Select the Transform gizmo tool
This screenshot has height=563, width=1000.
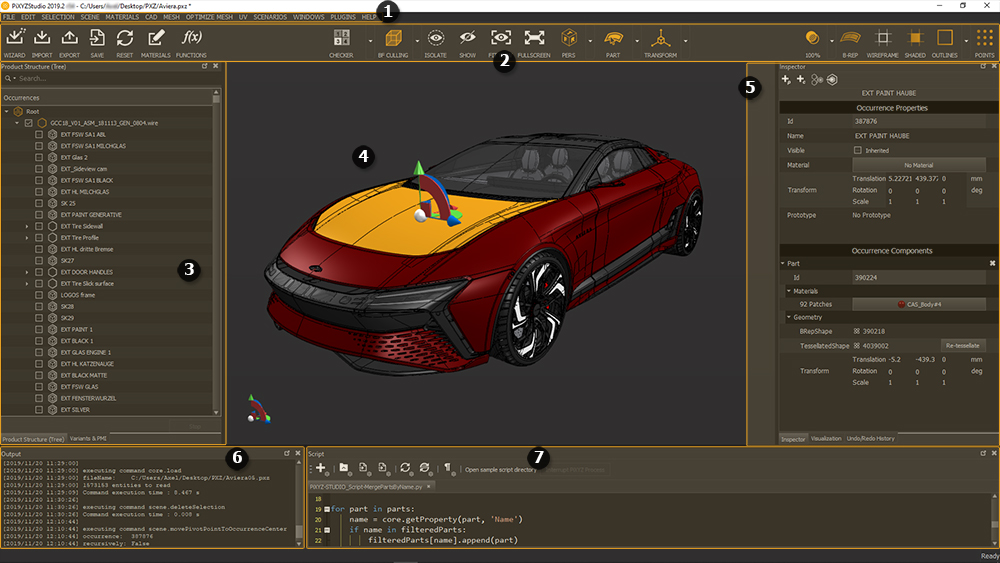click(660, 39)
